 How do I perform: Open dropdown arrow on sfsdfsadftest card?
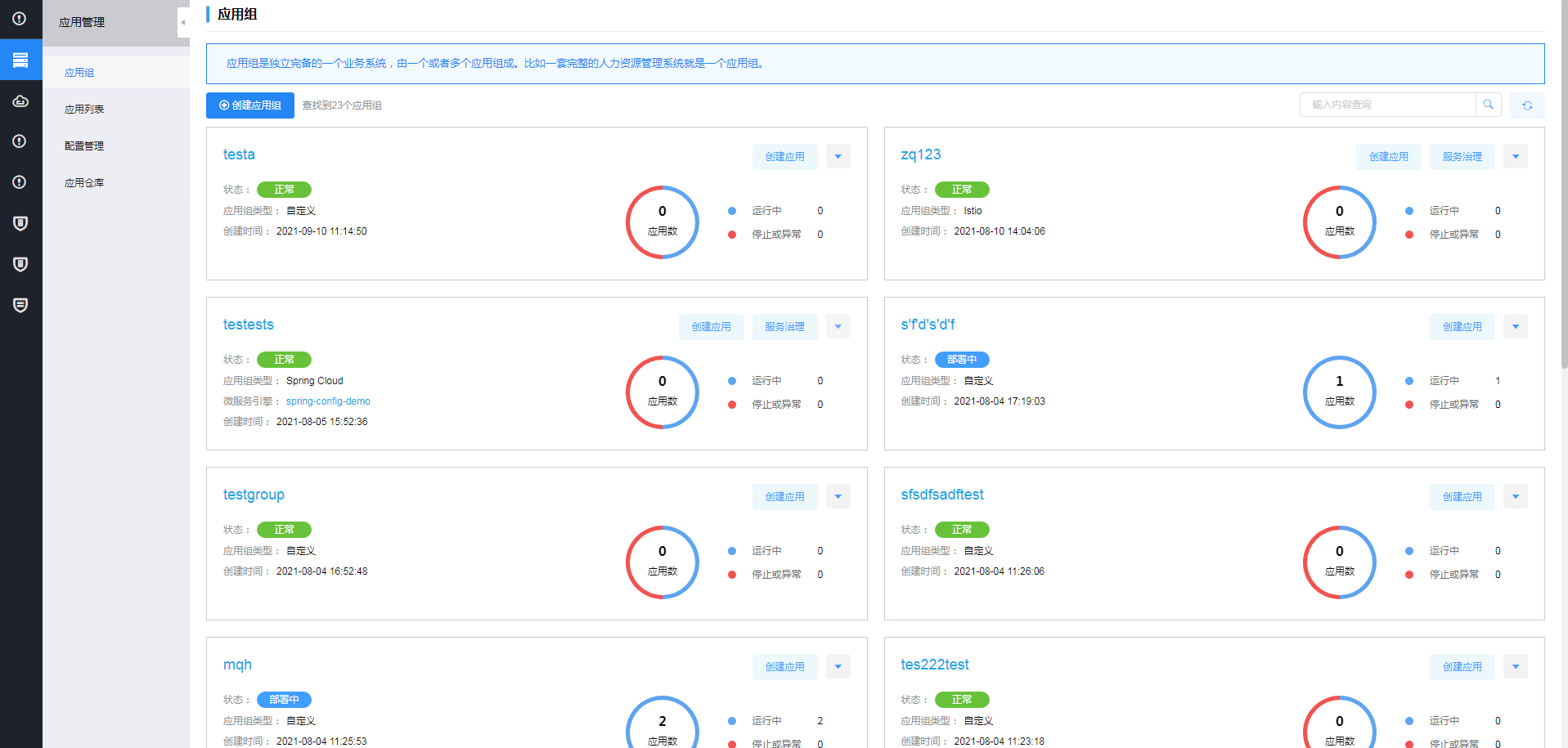pyautogui.click(x=1515, y=496)
